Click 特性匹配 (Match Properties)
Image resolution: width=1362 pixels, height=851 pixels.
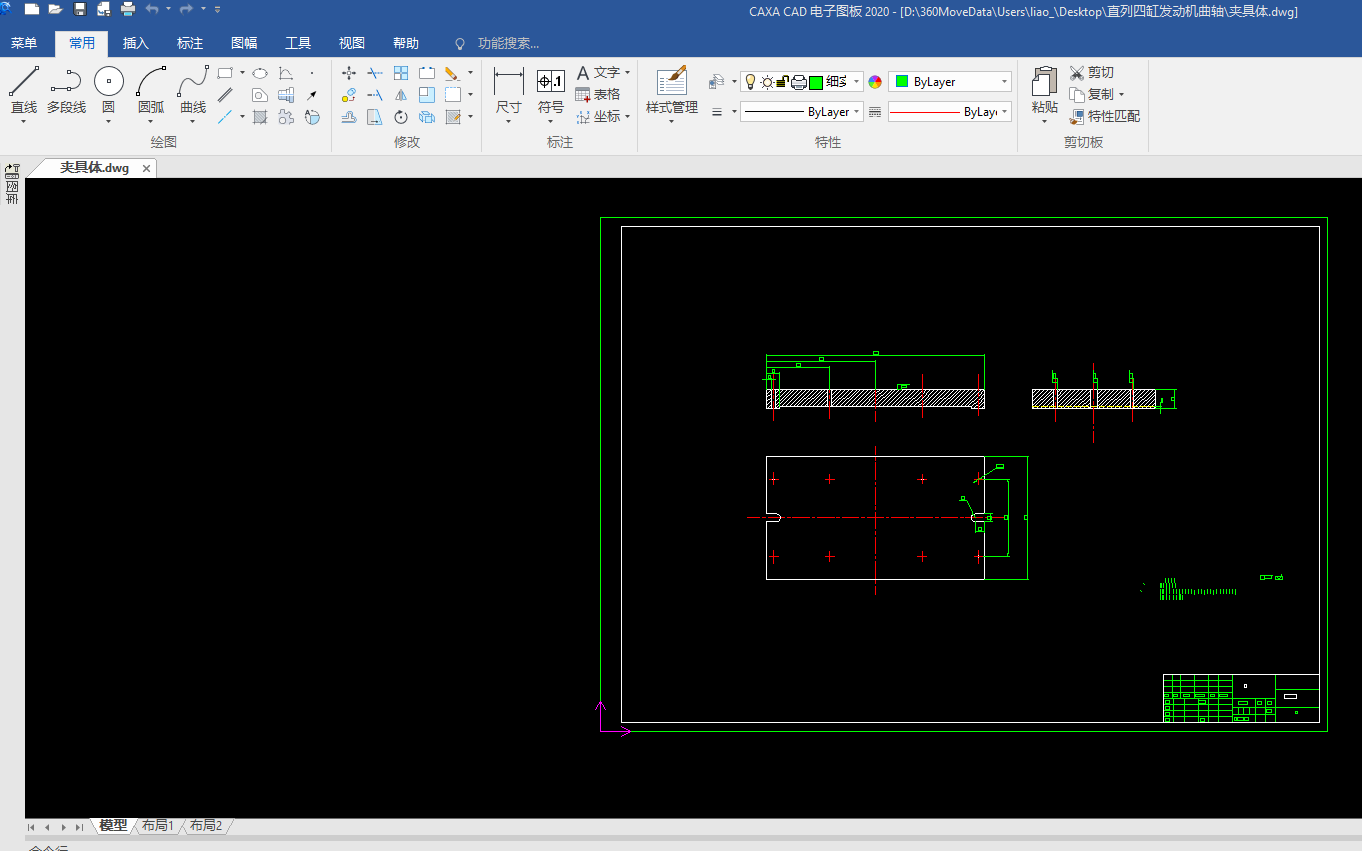click(x=1105, y=117)
